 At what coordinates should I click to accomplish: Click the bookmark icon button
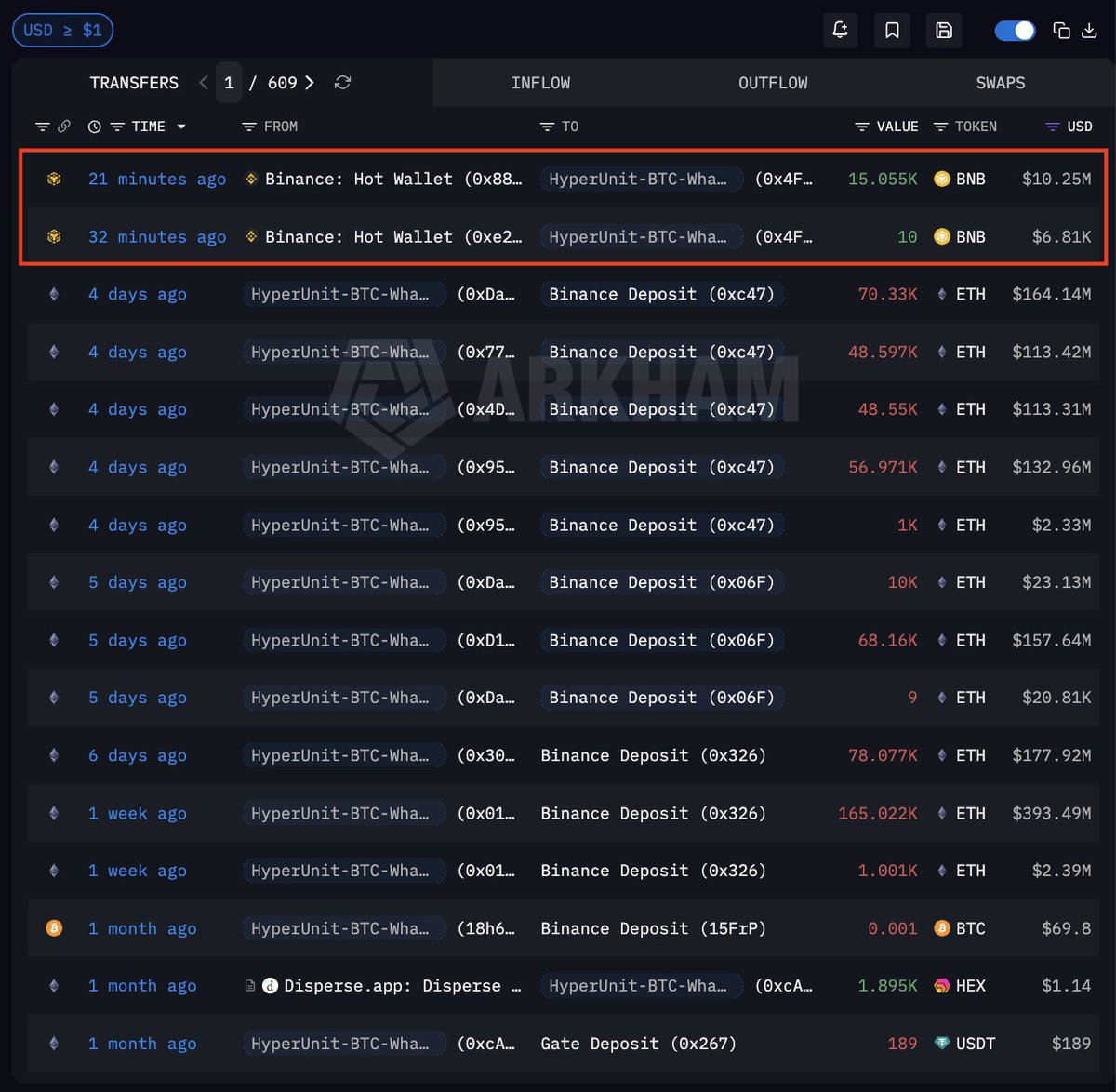[x=892, y=31]
